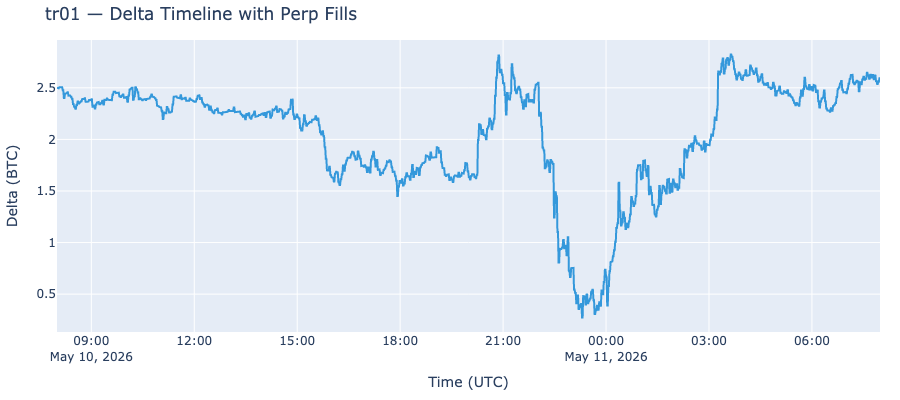Click the 0.5 y-axis tick label
This screenshot has width=900, height=400.
44,294
